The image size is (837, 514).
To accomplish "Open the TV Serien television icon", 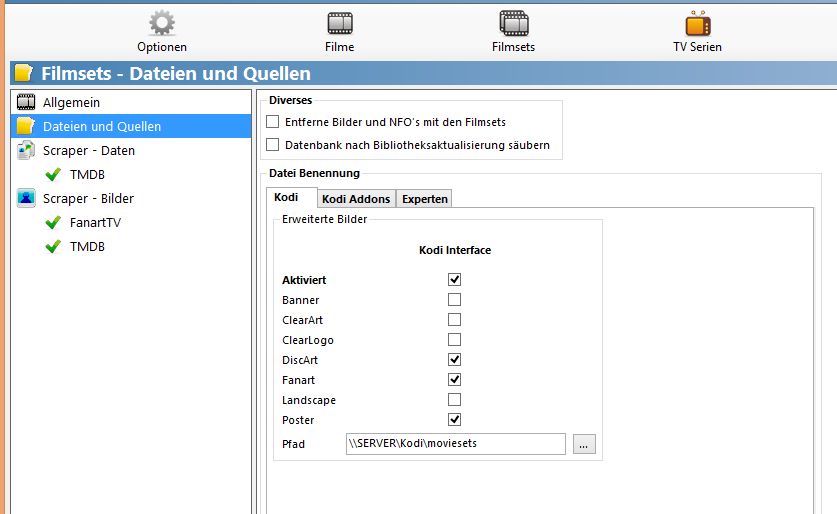I will 698,23.
